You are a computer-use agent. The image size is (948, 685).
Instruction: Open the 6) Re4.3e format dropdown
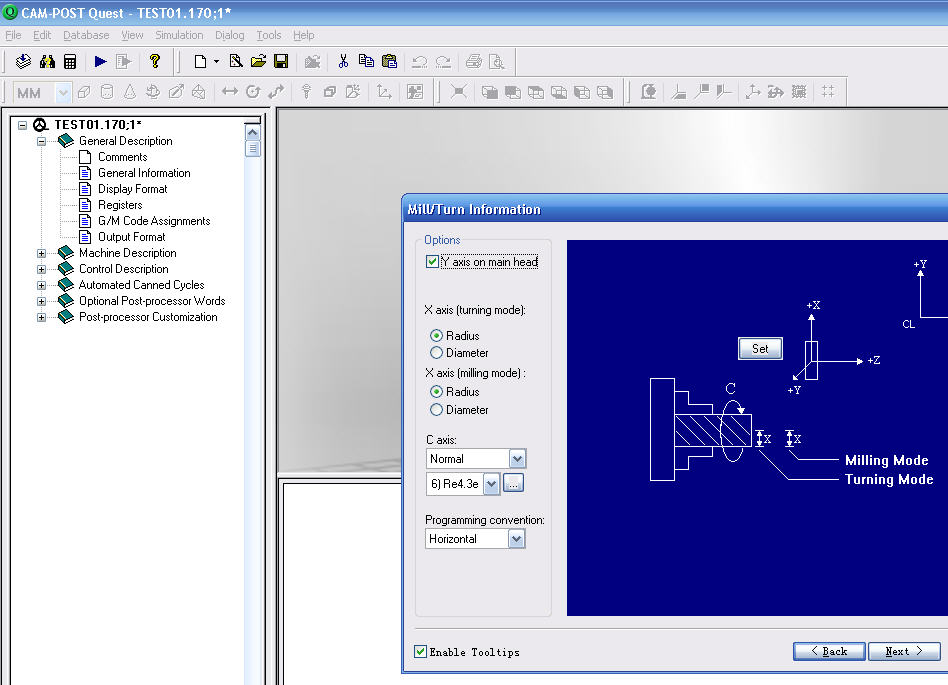[x=492, y=484]
